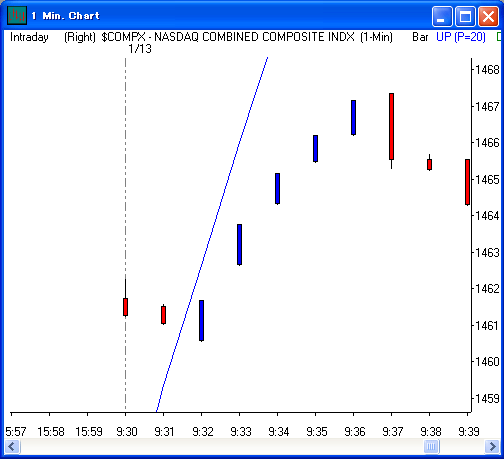Select the "UP (P=20)" indicator label
The image size is (504, 459).
(461, 37)
